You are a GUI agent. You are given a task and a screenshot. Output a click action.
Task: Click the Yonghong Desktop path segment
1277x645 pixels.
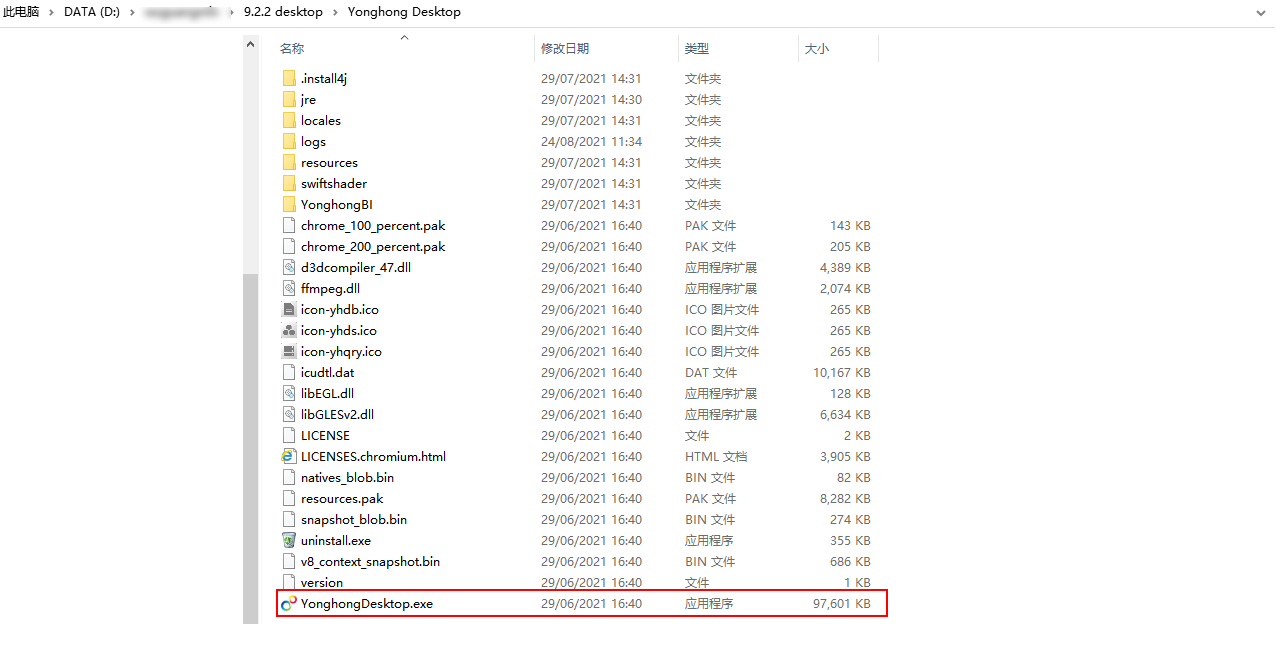tap(404, 11)
